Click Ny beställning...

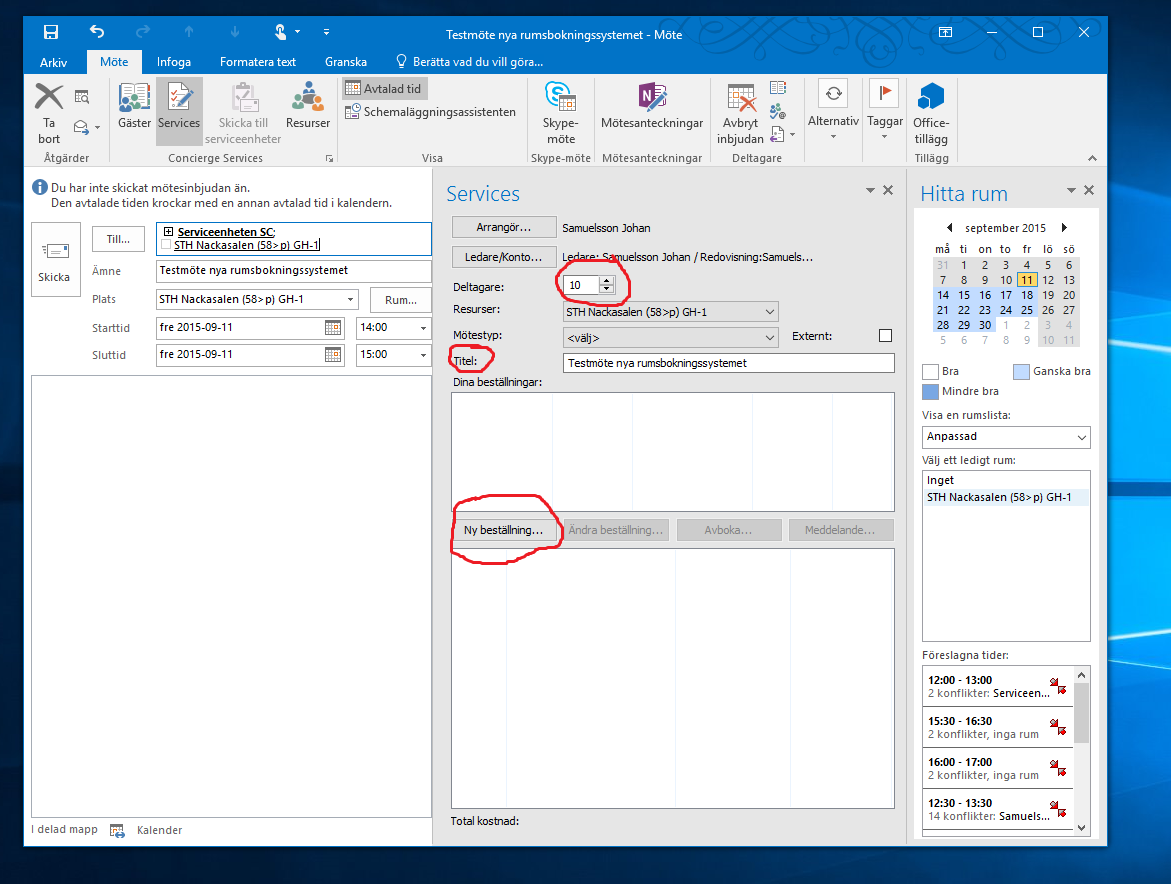[x=503, y=530]
